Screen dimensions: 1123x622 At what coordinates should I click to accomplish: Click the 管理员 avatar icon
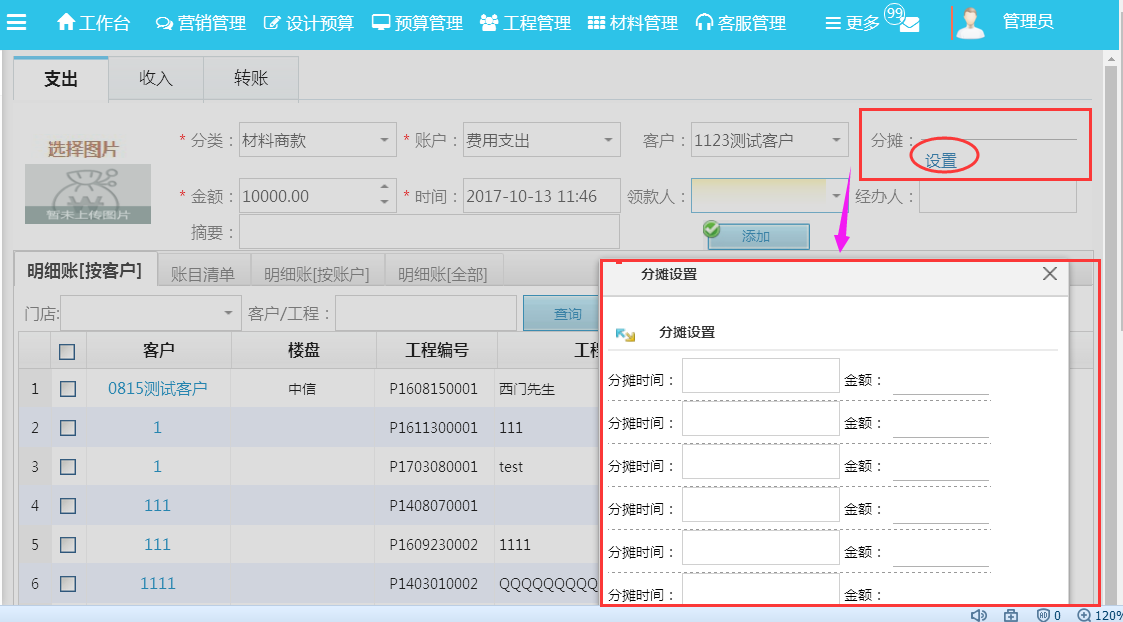coord(969,22)
